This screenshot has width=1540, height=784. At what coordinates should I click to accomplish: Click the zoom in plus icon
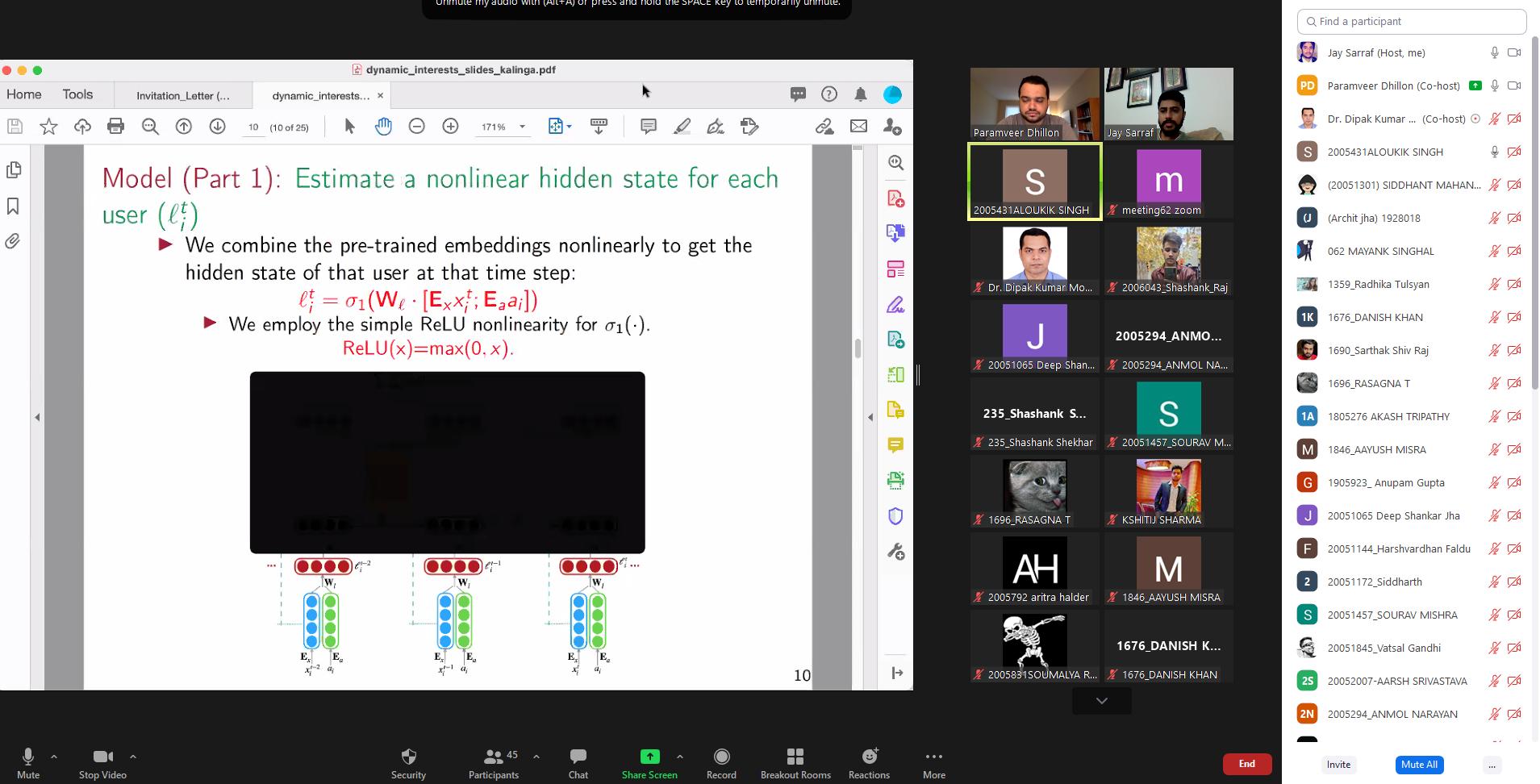click(450, 127)
